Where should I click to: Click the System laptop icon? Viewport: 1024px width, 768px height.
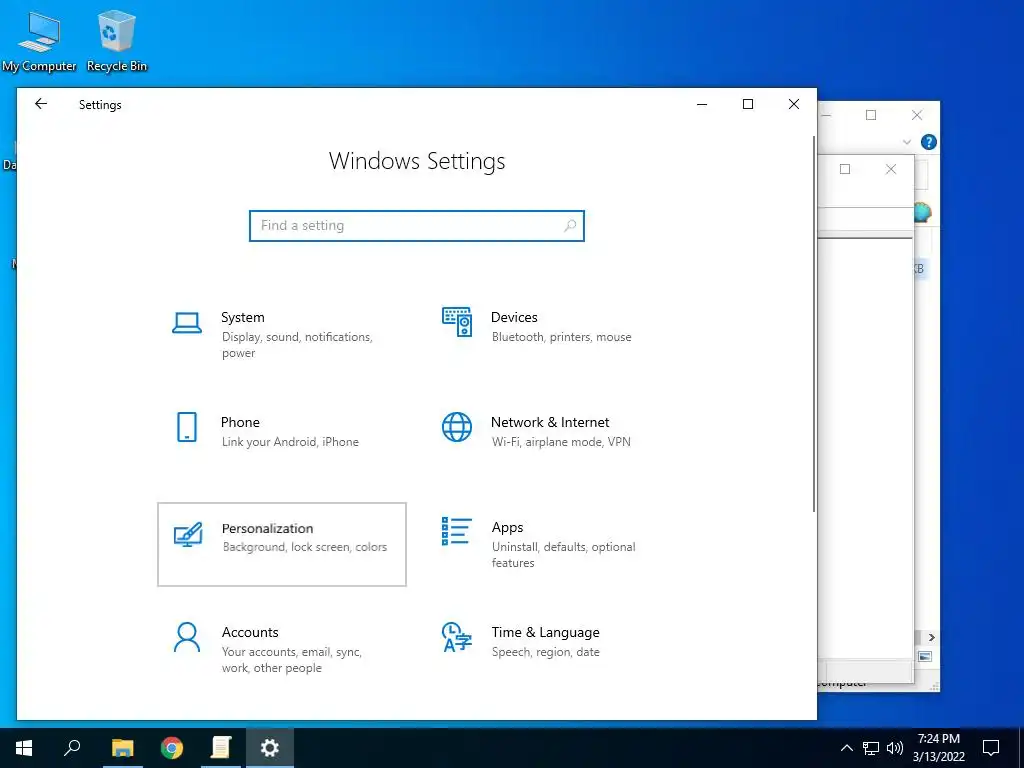(187, 323)
